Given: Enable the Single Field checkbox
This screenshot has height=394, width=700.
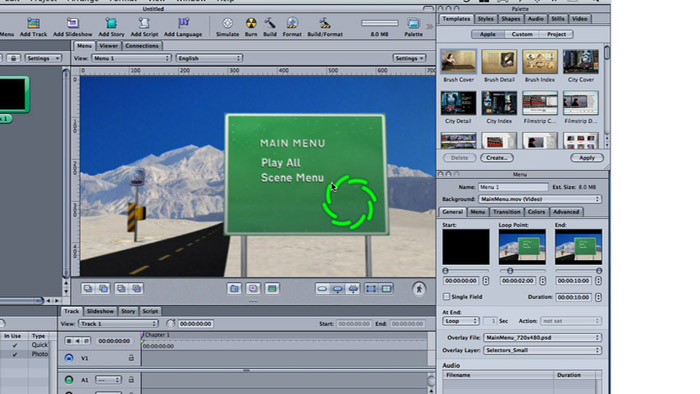Looking at the screenshot, I should point(446,297).
